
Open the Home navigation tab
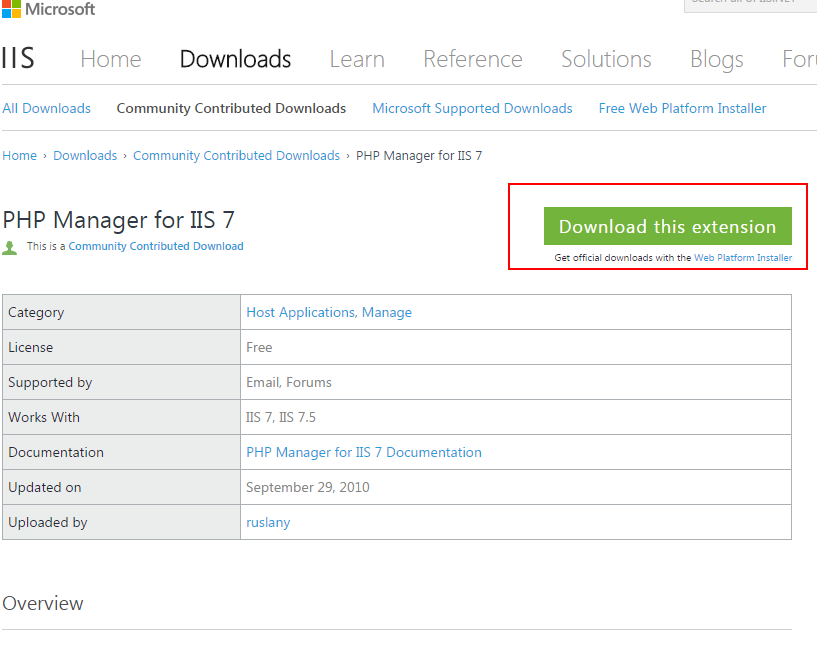110,59
